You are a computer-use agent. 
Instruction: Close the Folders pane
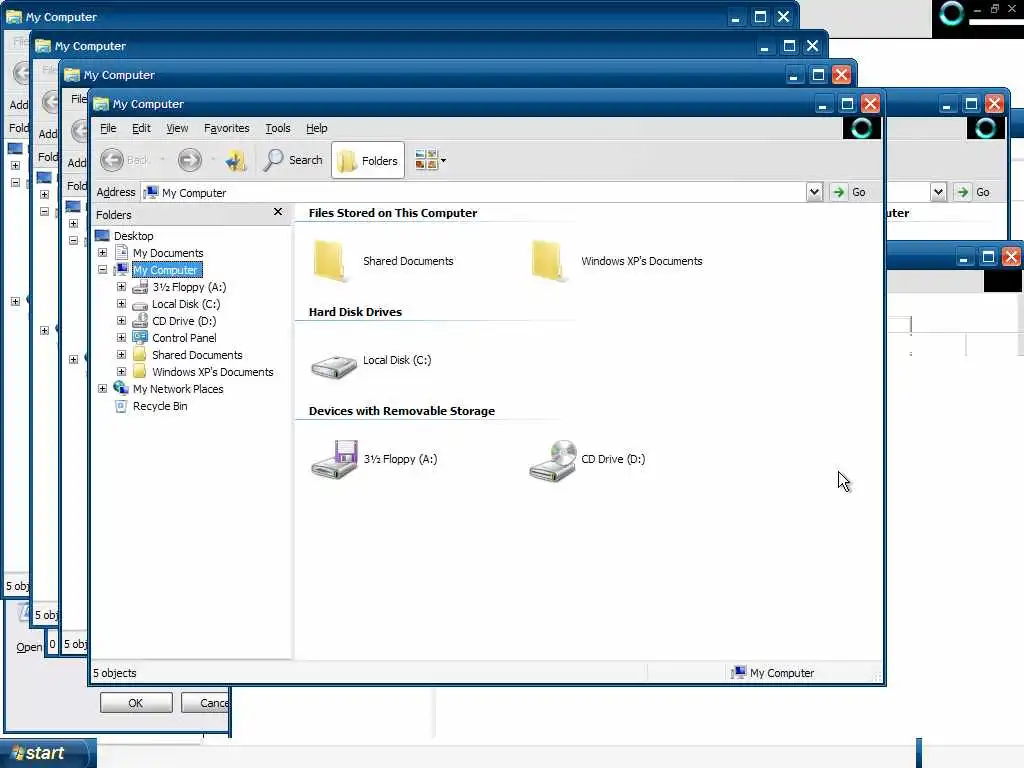pyautogui.click(x=278, y=212)
